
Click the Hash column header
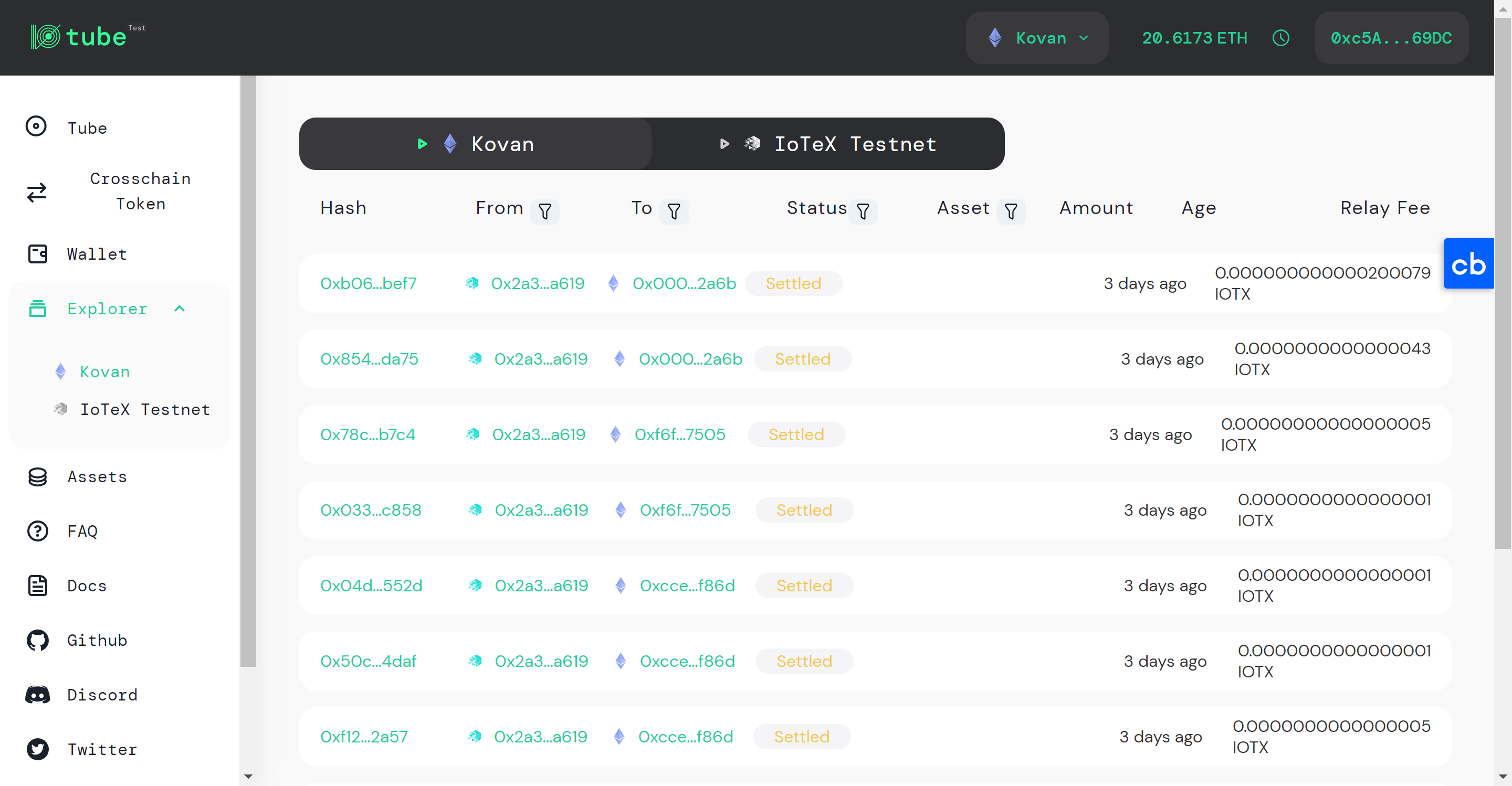(343, 208)
